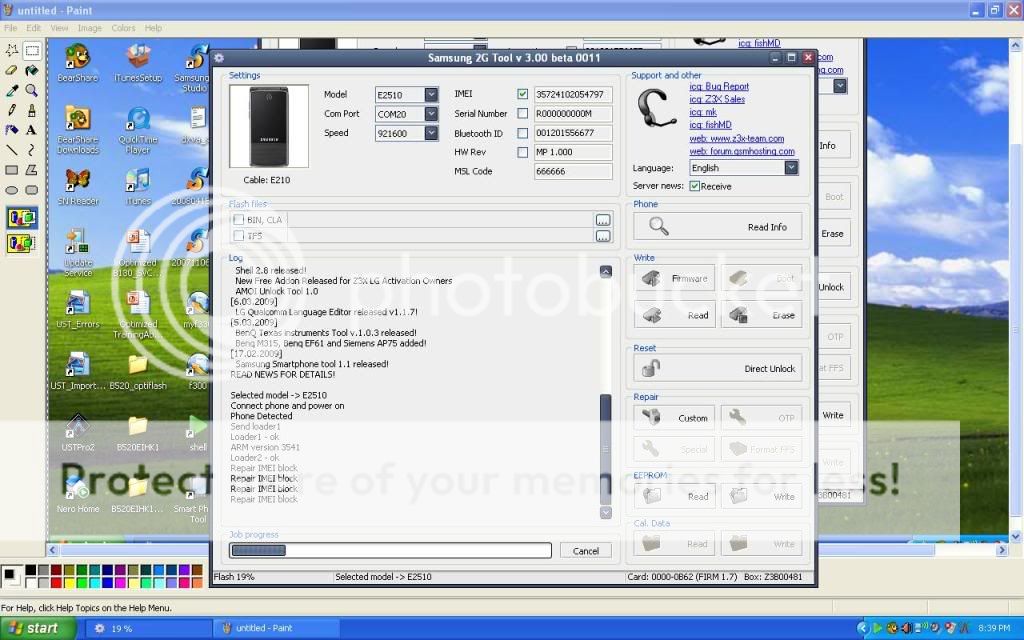Tick the HW Rev checkbox
This screenshot has width=1024, height=640.
click(522, 152)
